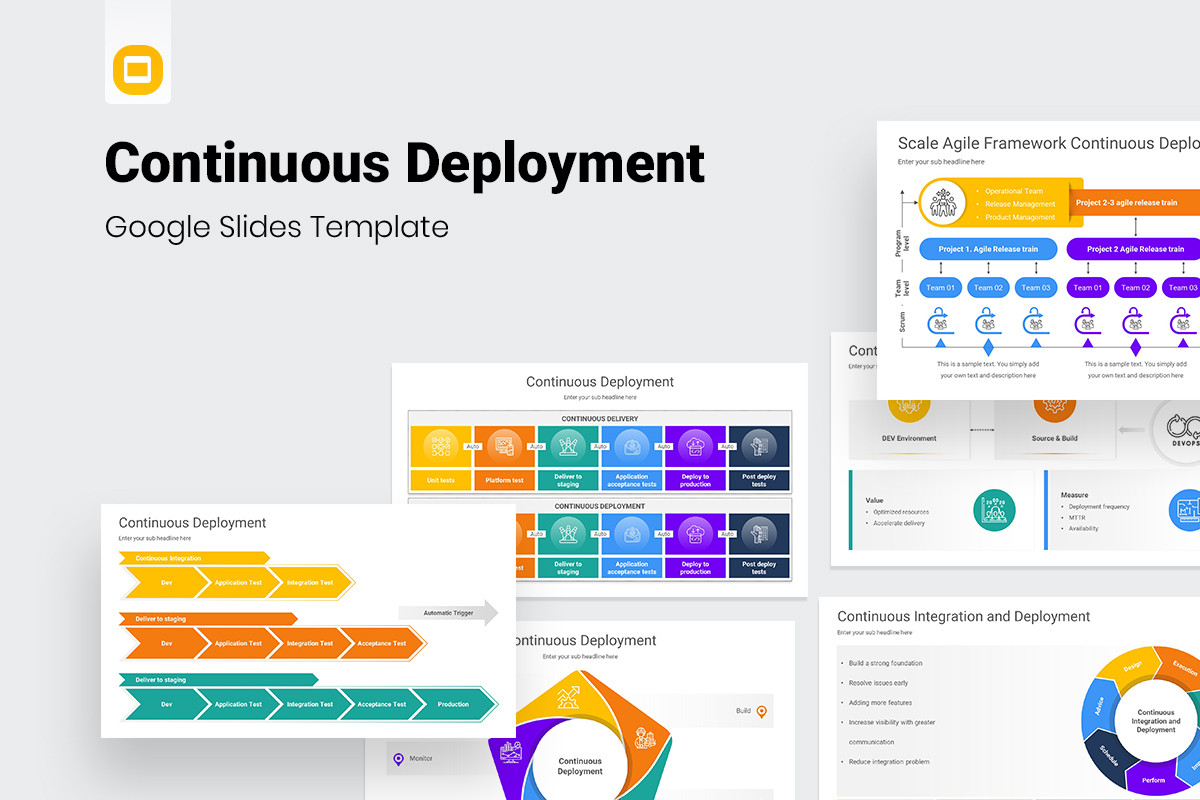Click the CONTINUOUS DEPLOYMENT section header

[x=600, y=505]
